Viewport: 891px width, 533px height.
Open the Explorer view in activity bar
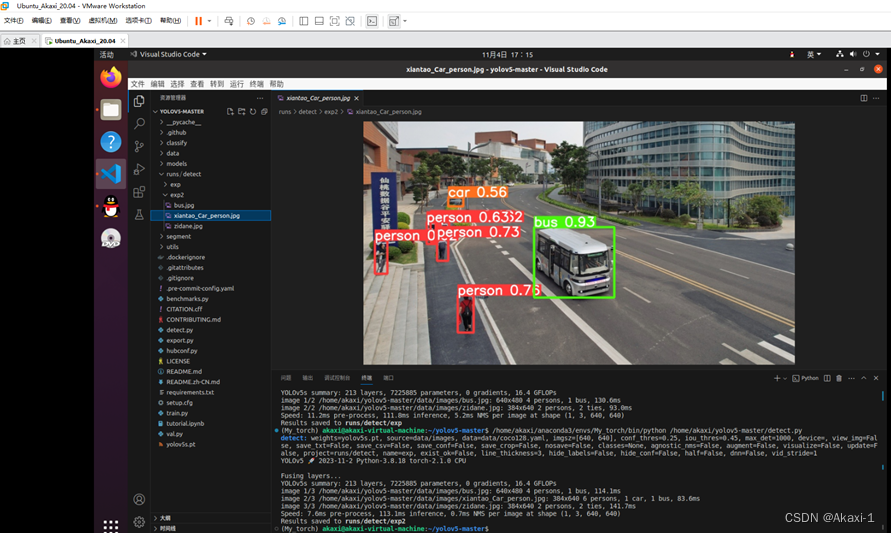pyautogui.click(x=139, y=101)
